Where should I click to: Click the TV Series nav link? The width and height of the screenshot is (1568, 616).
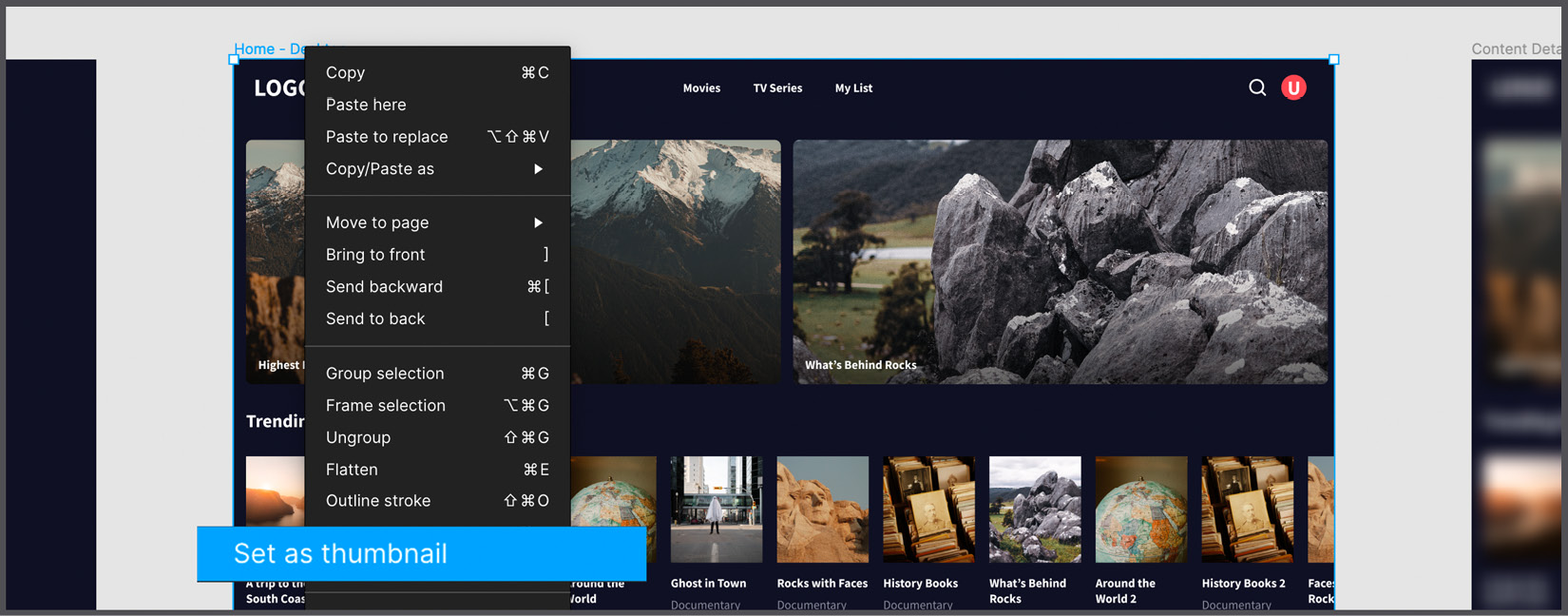coord(777,87)
